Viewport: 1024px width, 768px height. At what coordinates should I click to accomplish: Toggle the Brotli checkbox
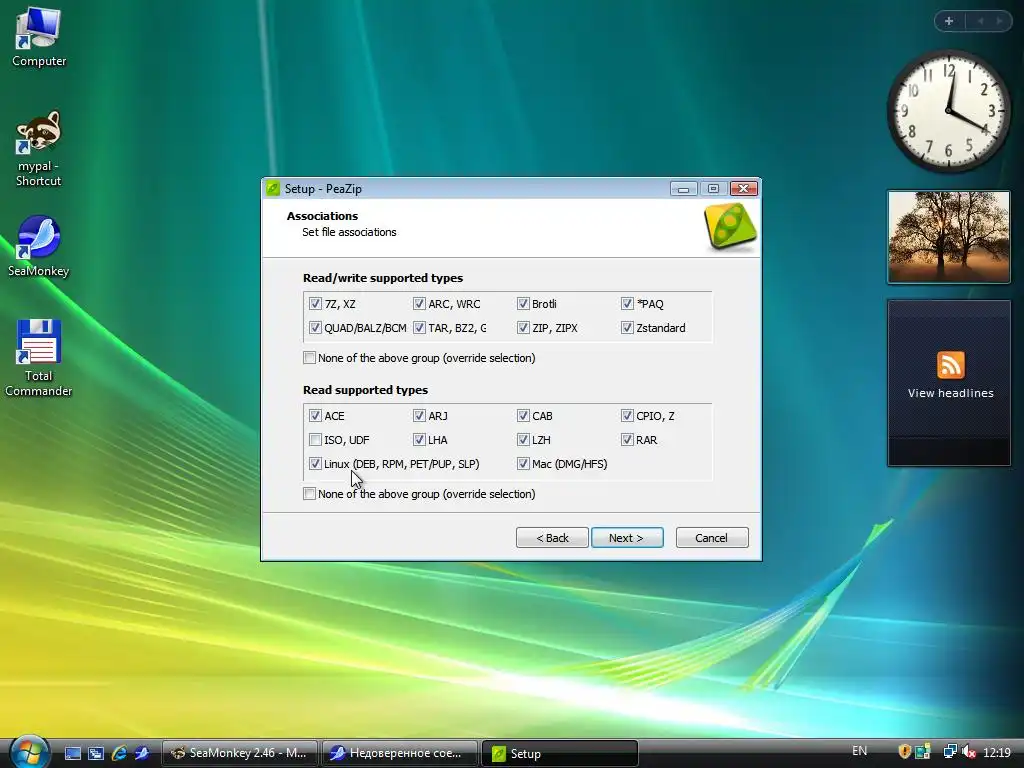pyautogui.click(x=523, y=304)
